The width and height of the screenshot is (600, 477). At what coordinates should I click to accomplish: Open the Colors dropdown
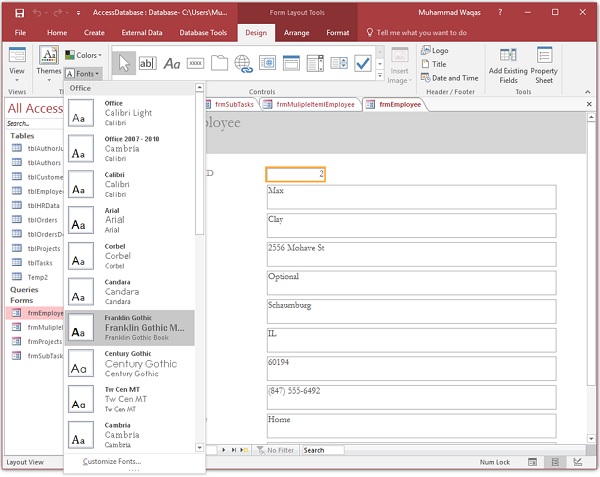[x=87, y=55]
